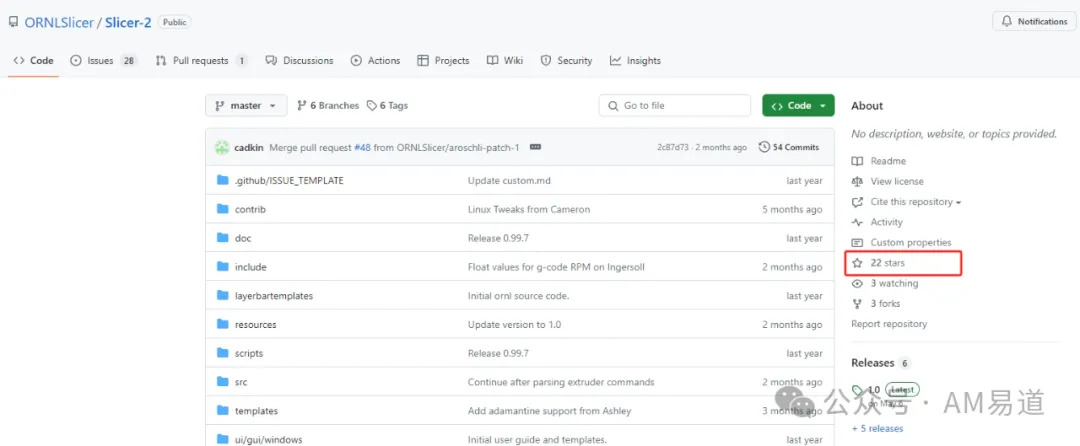
Task: Open pull request #48 link
Action: coord(362,147)
